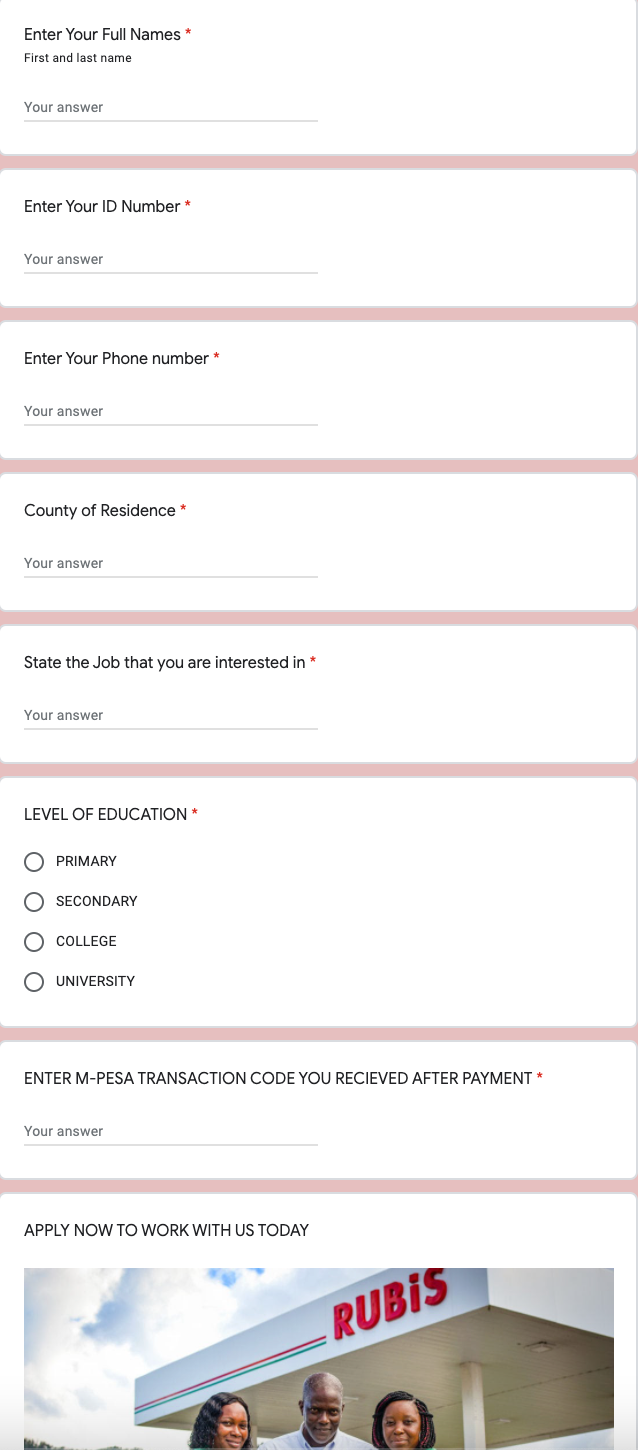Viewport: 638px width, 1450px height.
Task: Click the 'ENTER M-PESA TRANSACTION CODE' question title
Action: point(278,1078)
